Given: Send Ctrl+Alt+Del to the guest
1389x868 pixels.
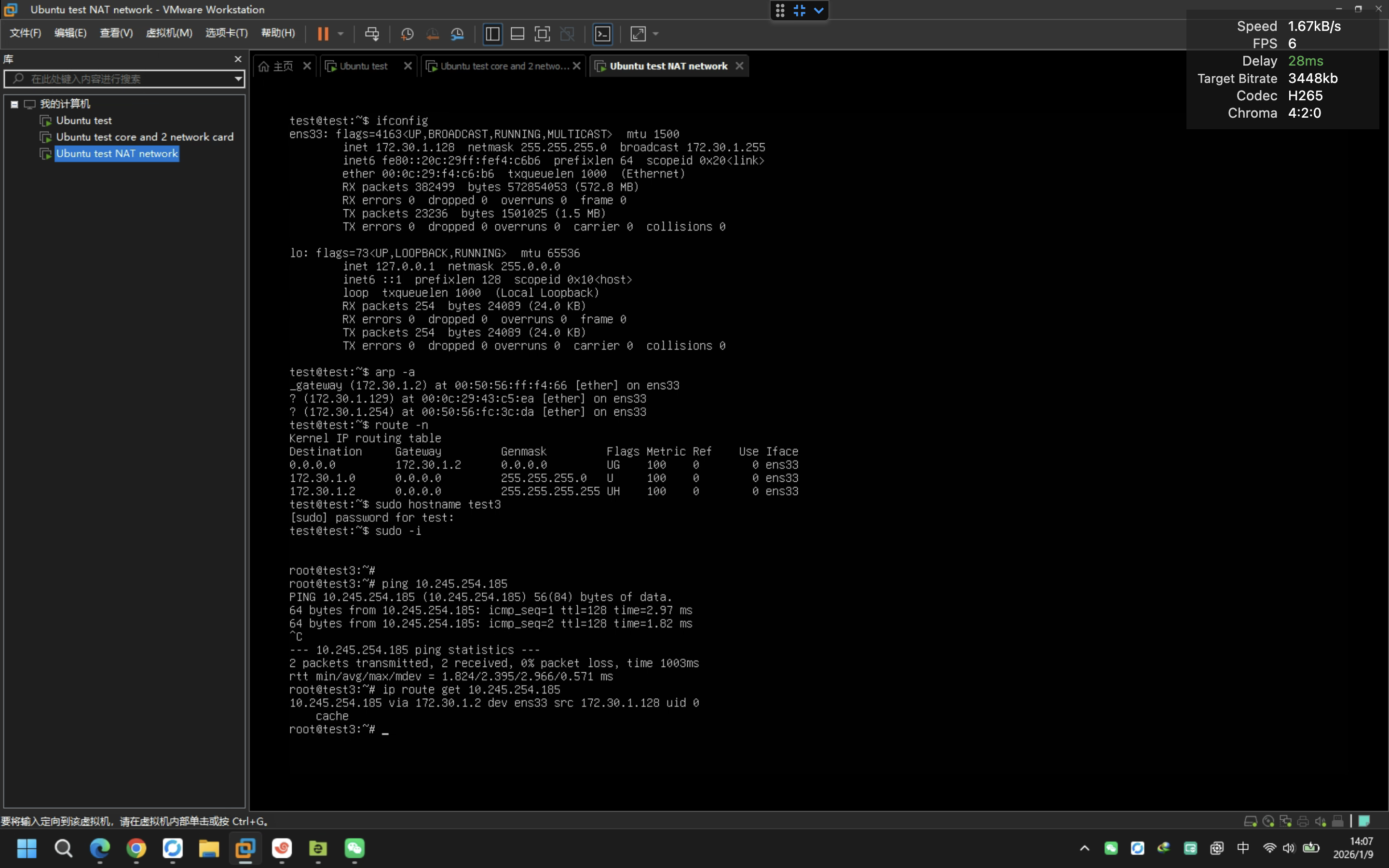Looking at the screenshot, I should 373,34.
